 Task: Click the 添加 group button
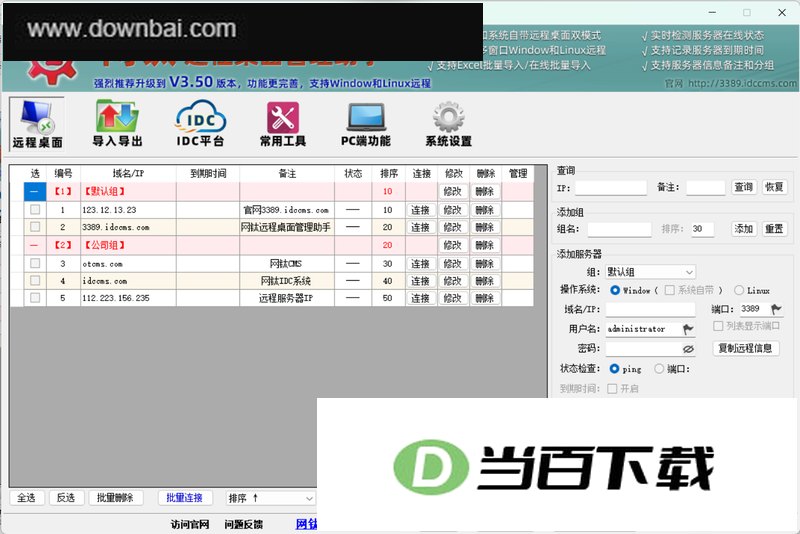[x=743, y=229]
